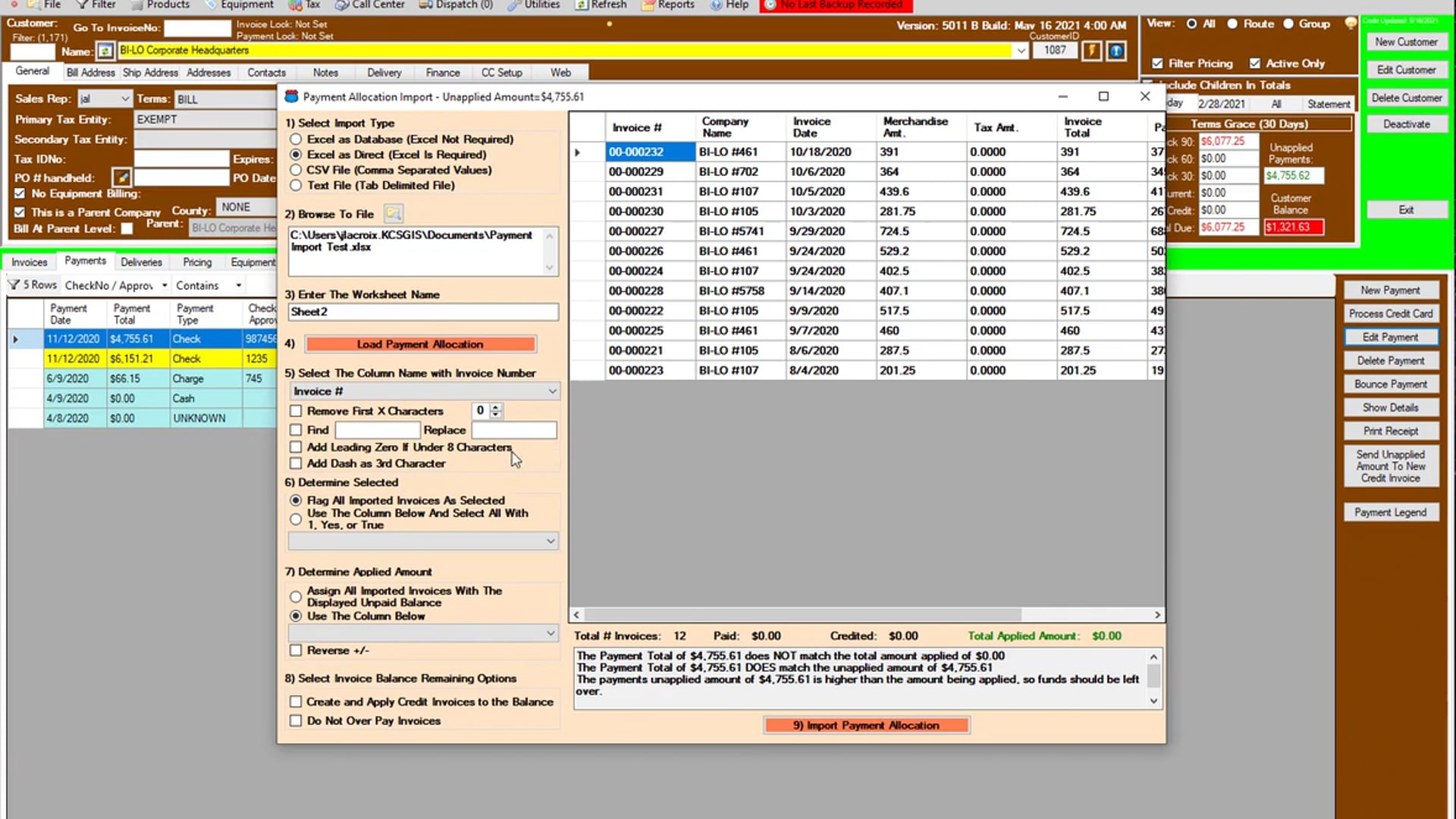
Task: Switch to the Finance tab
Action: [x=443, y=73]
